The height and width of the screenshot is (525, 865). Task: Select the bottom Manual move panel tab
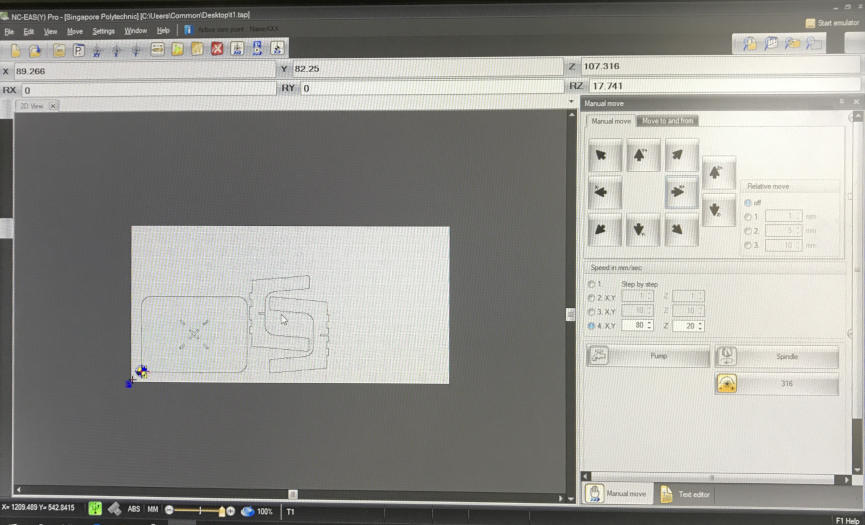pos(618,494)
